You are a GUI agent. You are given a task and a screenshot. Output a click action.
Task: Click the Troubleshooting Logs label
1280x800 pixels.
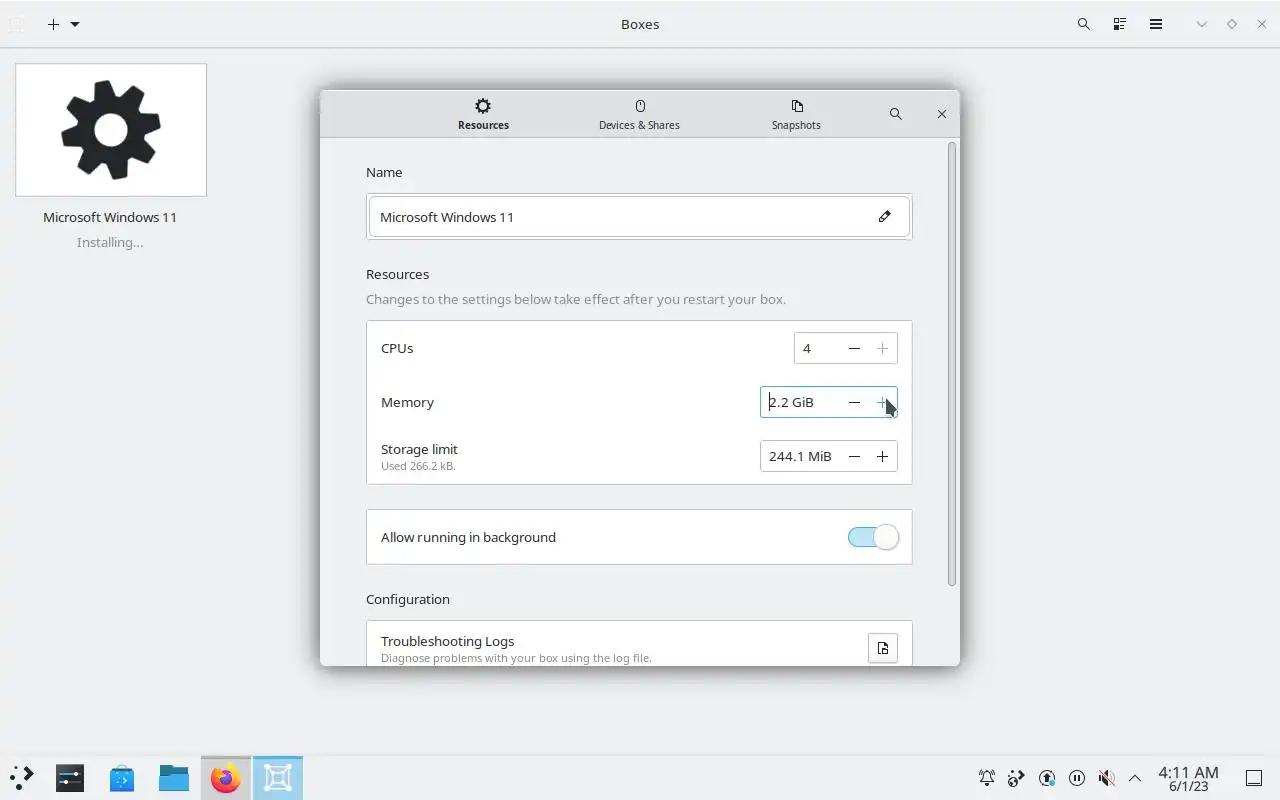[x=447, y=641]
